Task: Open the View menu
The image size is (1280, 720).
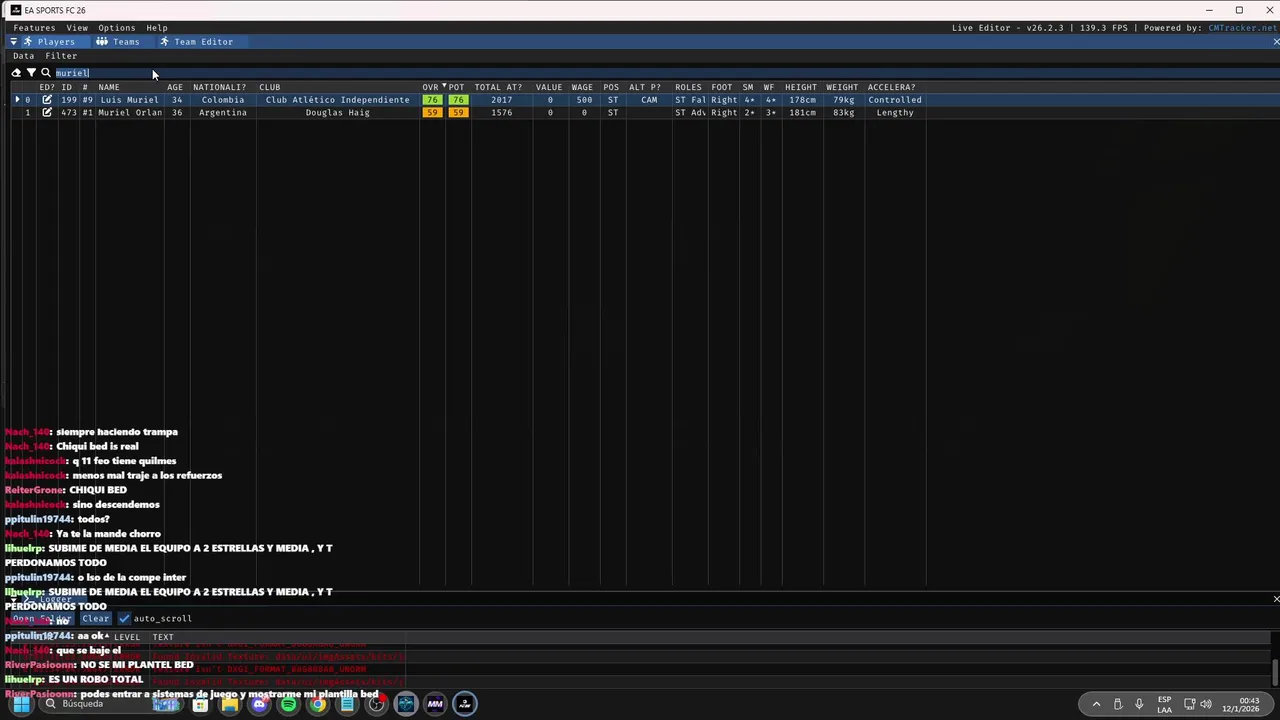Action: (x=77, y=28)
